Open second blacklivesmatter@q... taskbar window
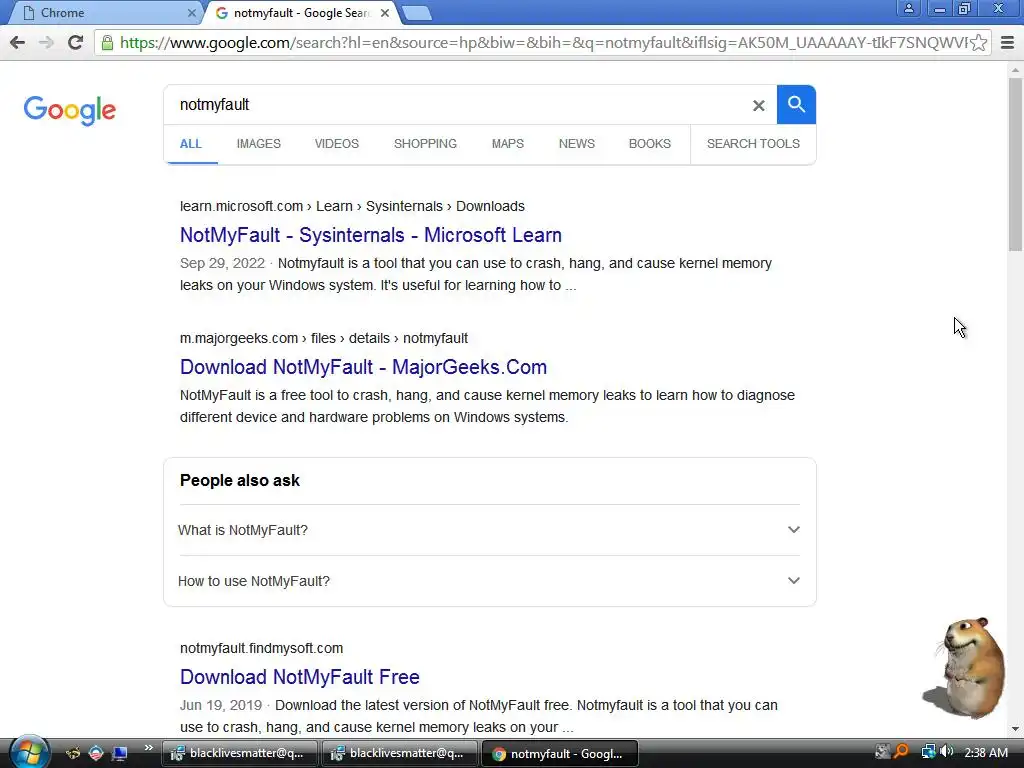Image resolution: width=1024 pixels, height=768 pixels. pyautogui.click(x=399, y=754)
